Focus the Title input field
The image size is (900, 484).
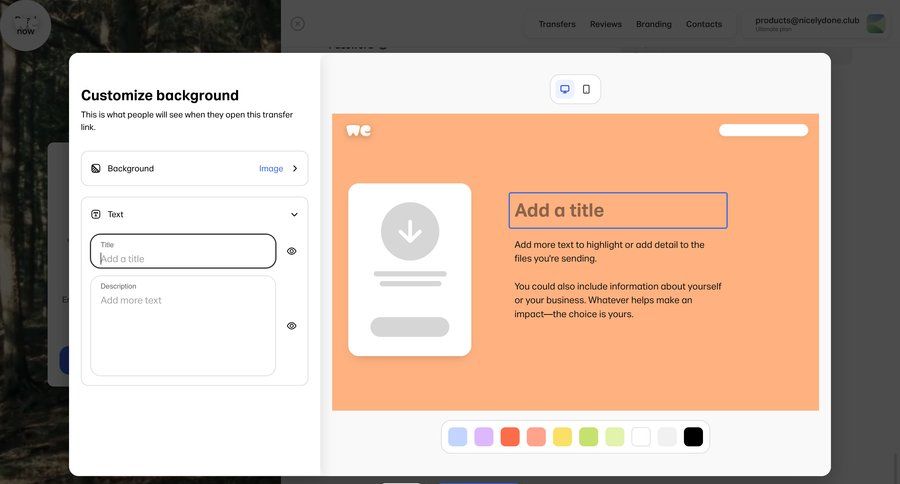click(x=183, y=251)
